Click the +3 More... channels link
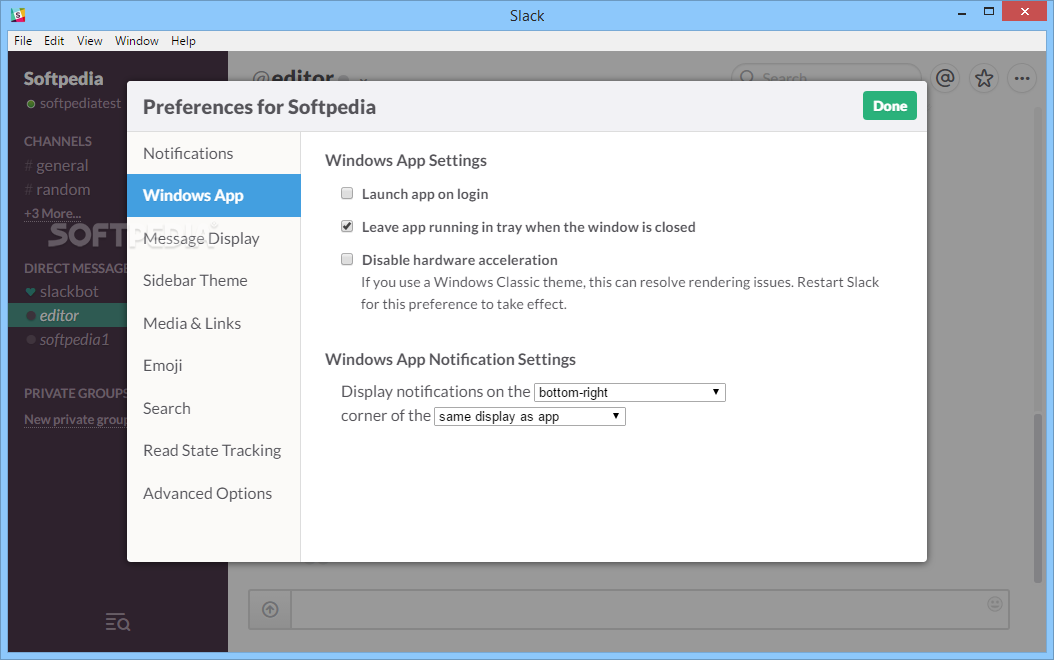The height and width of the screenshot is (660, 1054). 52,214
